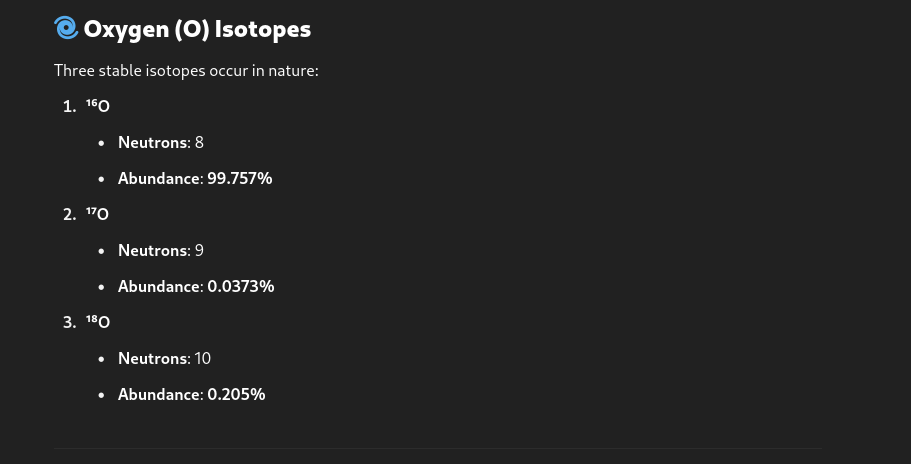Viewport: 911px width, 464px height.
Task: Click the "Oxygen (O) Isotopes" heading text
Action: pyautogui.click(x=197, y=29)
